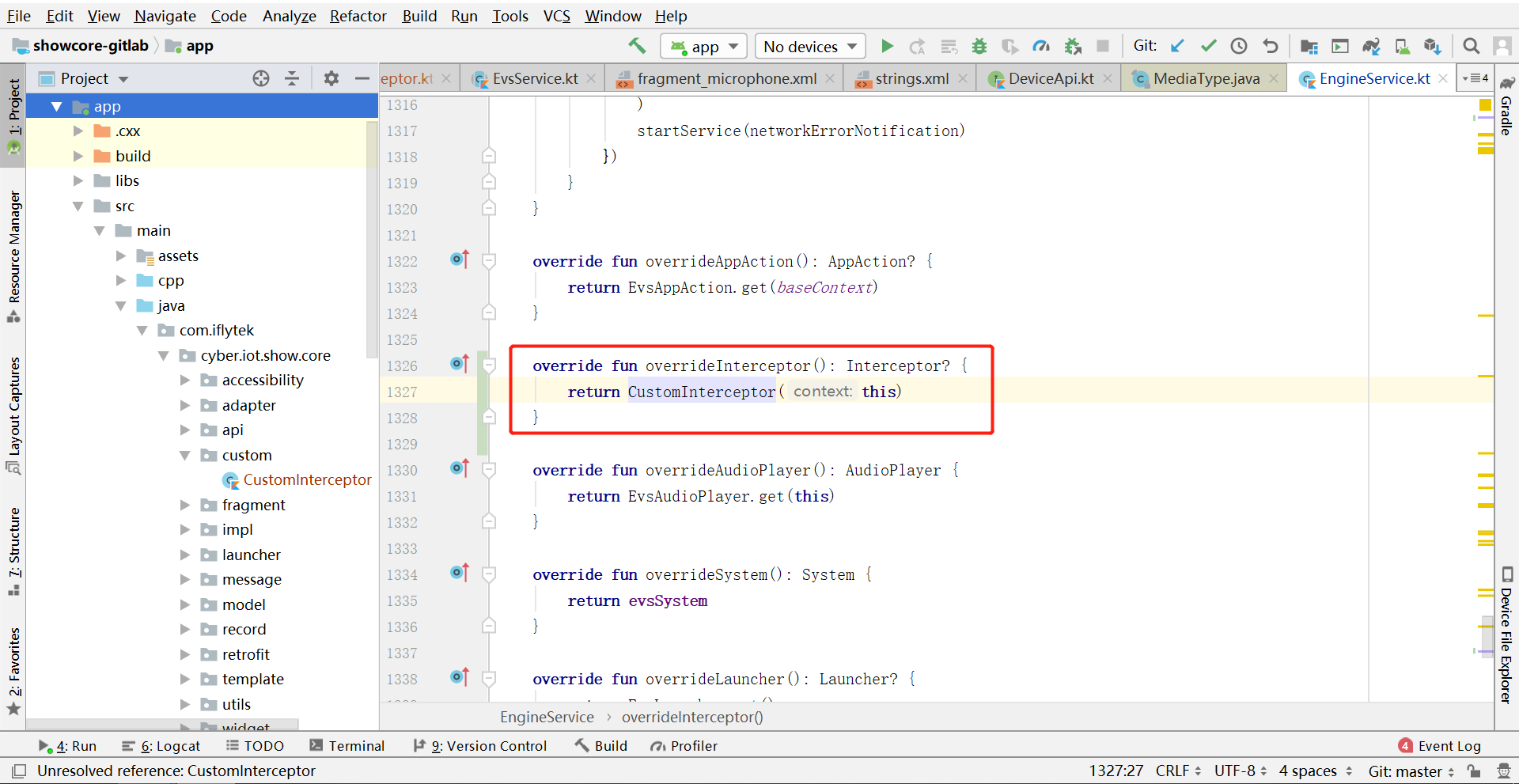Toggle the Layout Captures side panel
This screenshot has height=784, width=1519.
point(13,415)
